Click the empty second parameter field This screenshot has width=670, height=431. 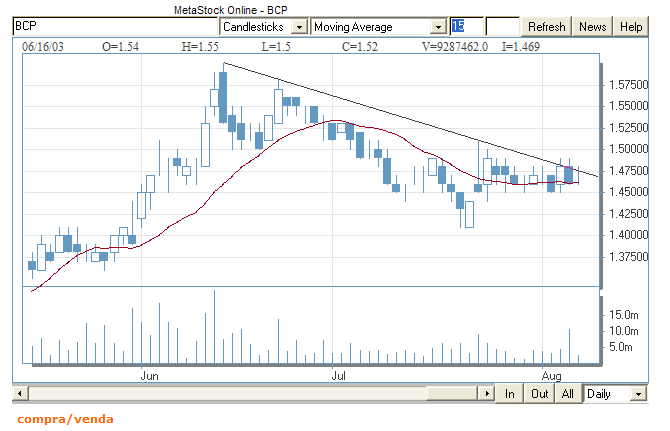pos(502,26)
